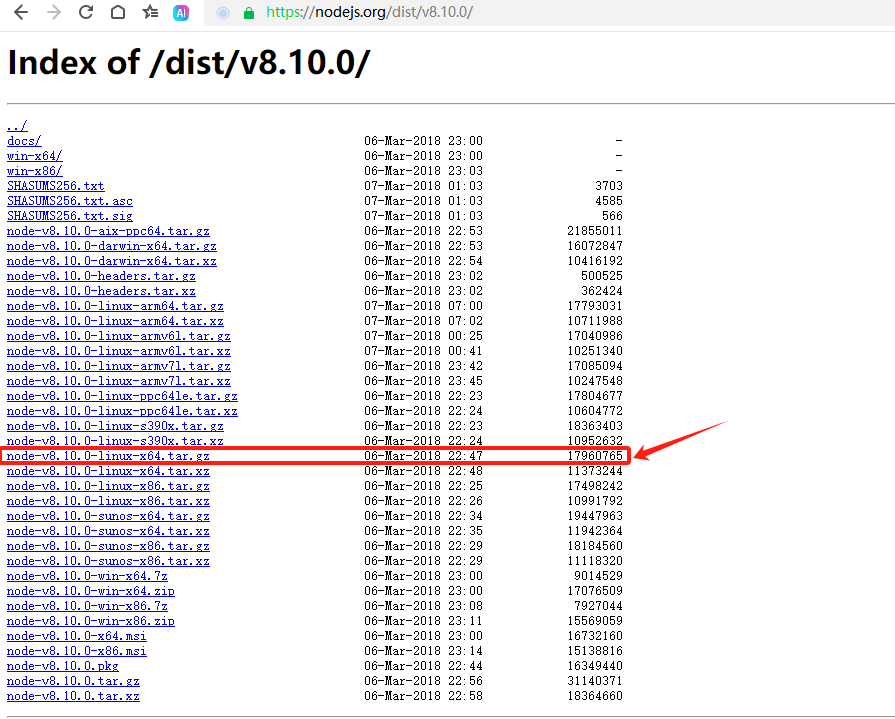The image size is (895, 719).
Task: Click file size value 31140371
Action: coord(595,681)
